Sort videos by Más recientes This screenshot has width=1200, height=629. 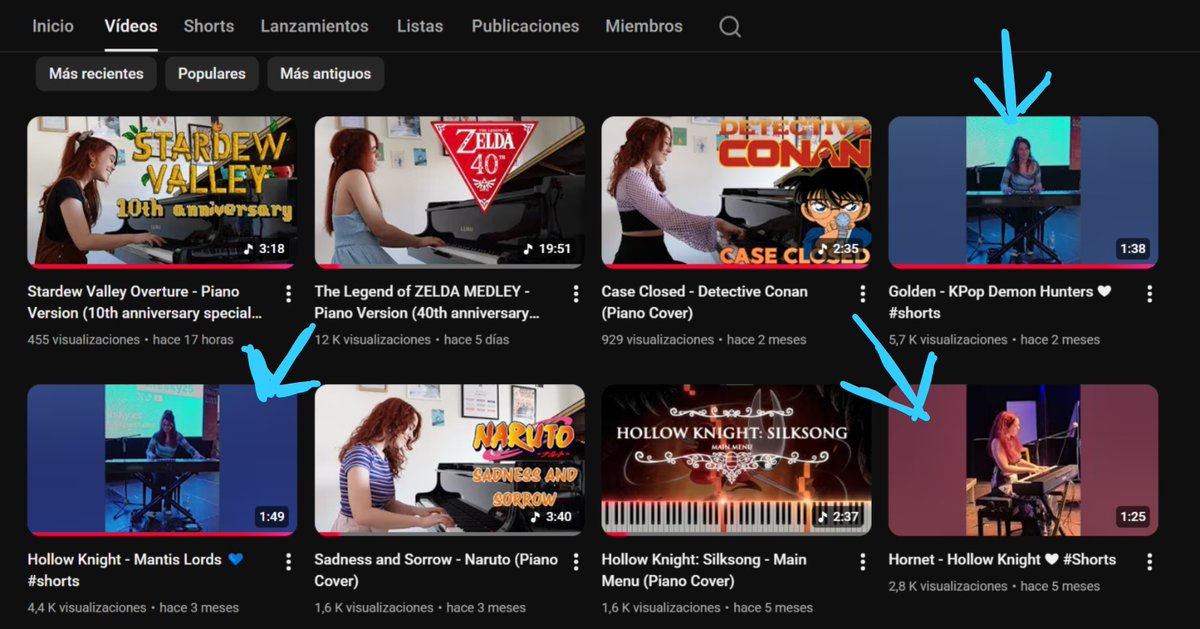tap(96, 74)
